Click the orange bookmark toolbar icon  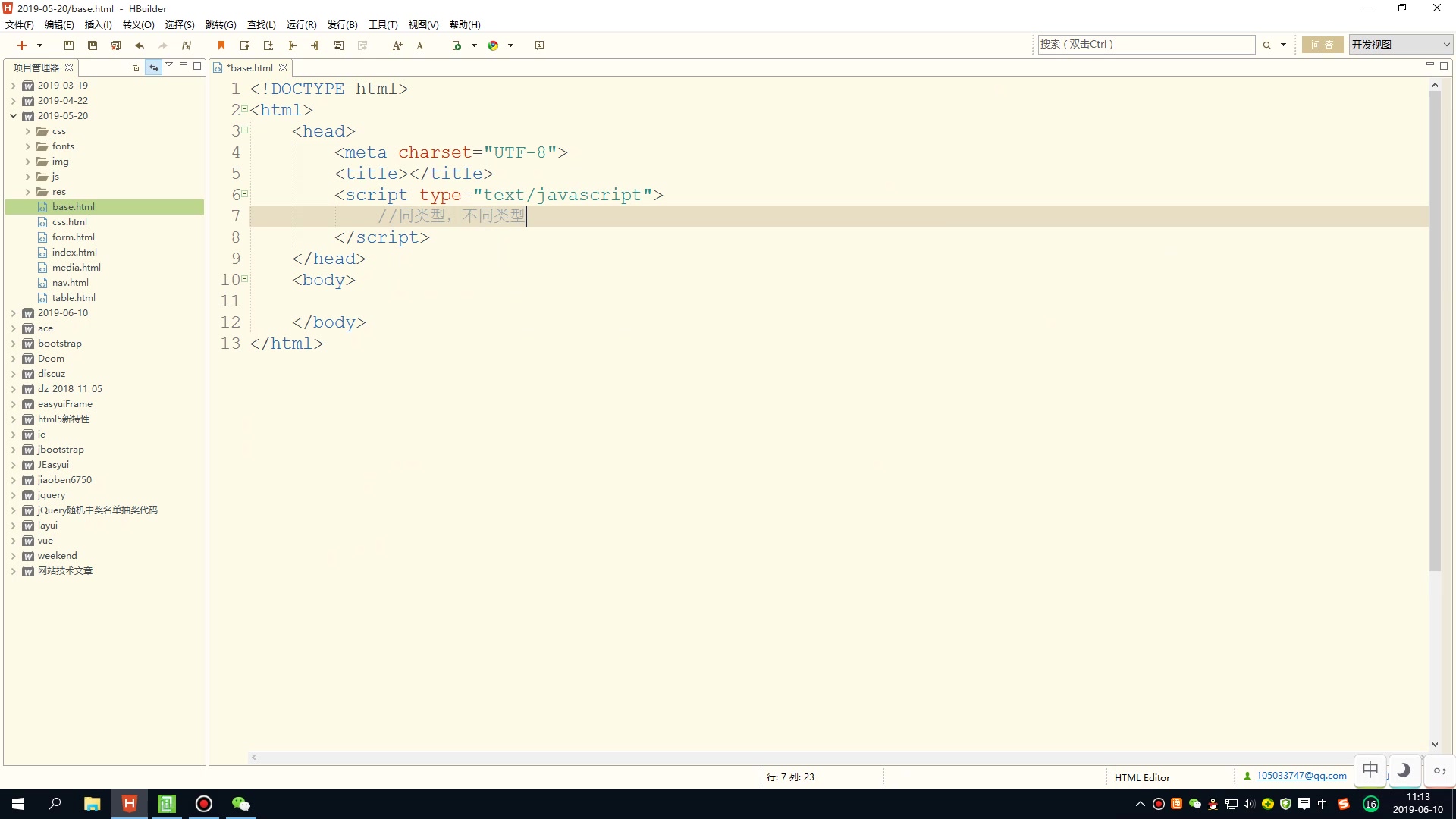(221, 45)
